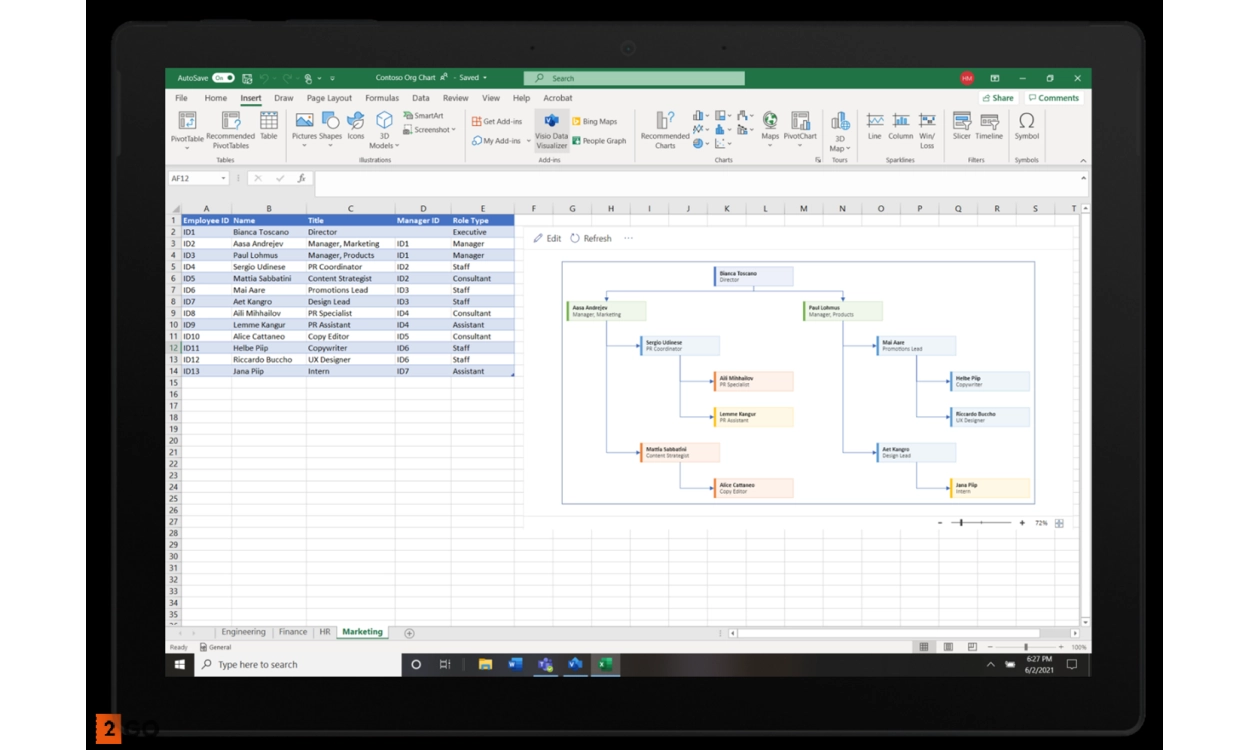Click the Recommended Charts icon
Screen dimensions: 1250x750
pos(665,130)
